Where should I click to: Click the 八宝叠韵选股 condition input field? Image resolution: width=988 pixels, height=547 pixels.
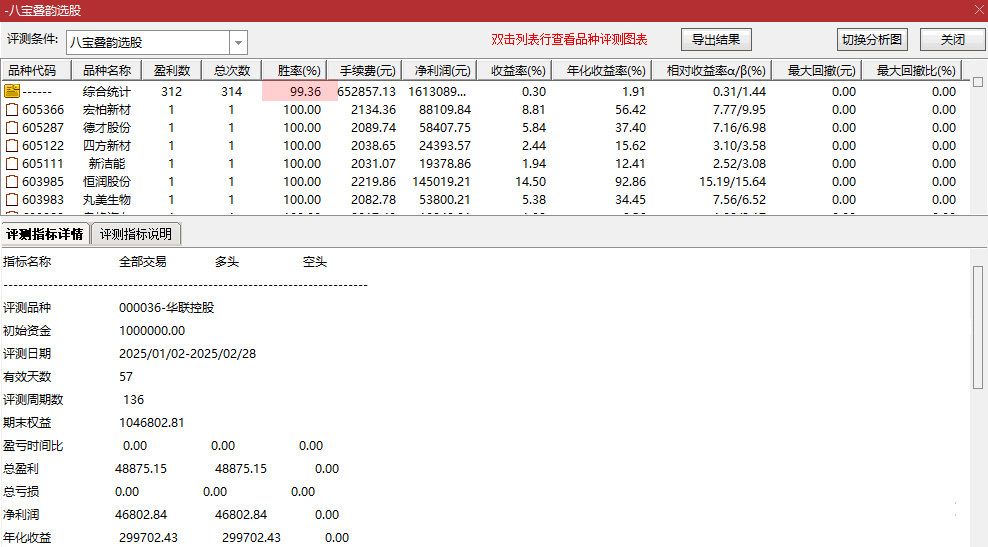tap(148, 42)
